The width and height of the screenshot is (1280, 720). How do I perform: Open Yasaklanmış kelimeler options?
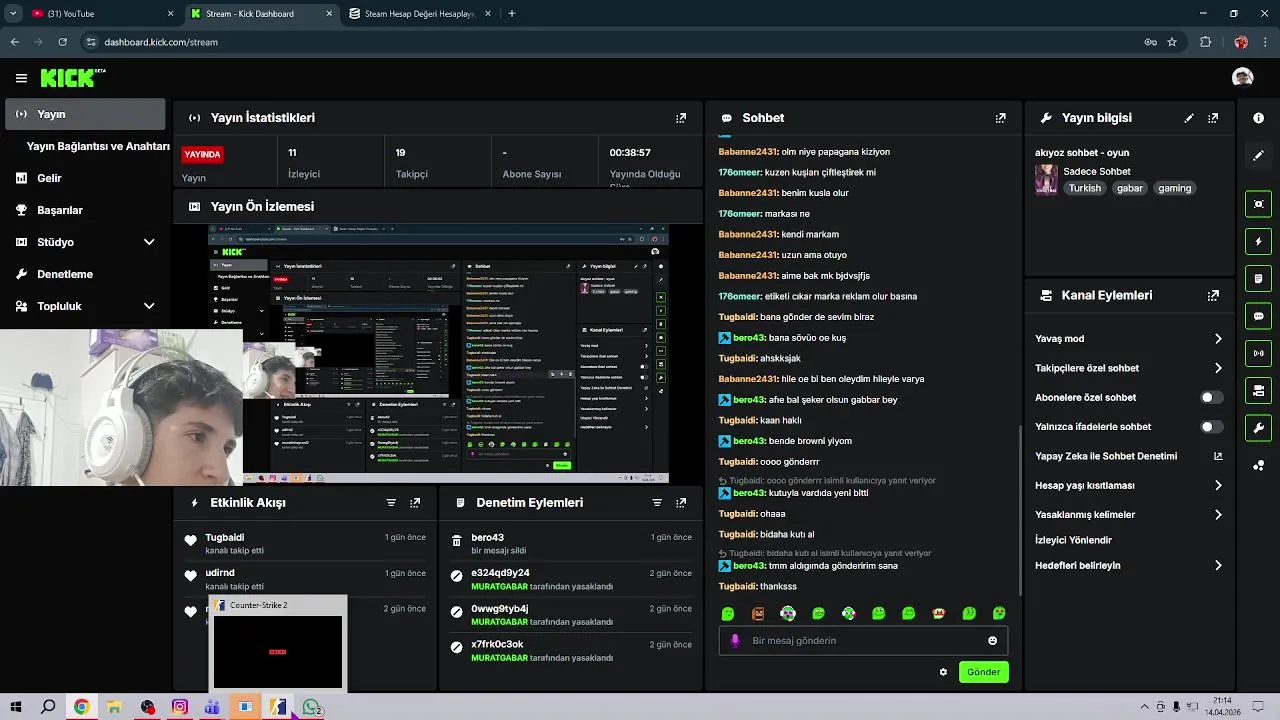pos(1128,515)
